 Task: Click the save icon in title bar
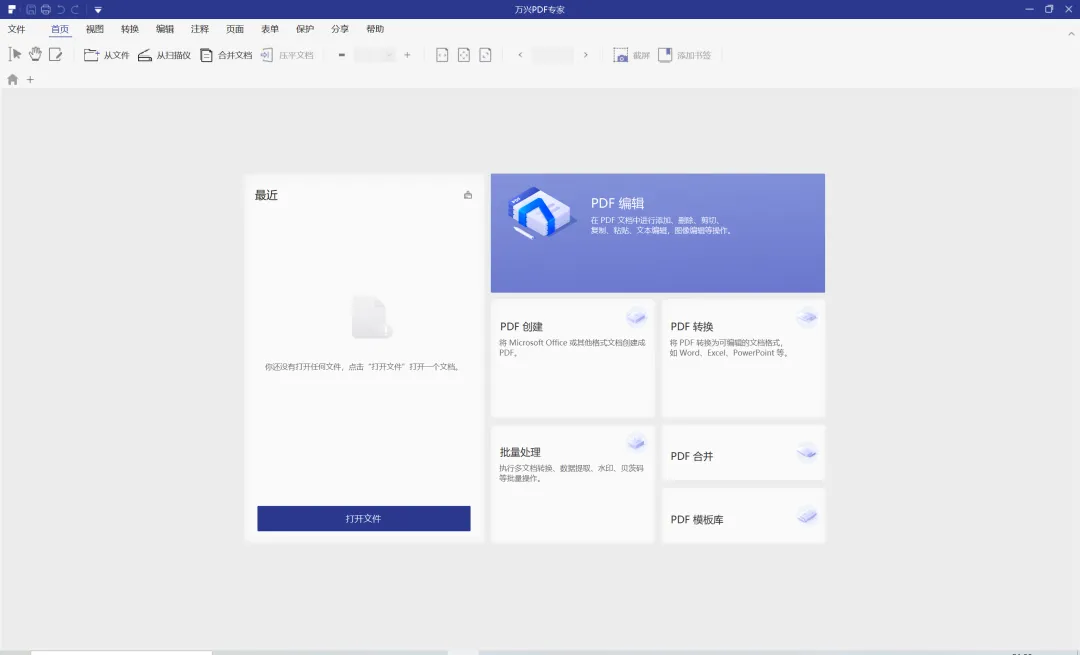click(31, 10)
